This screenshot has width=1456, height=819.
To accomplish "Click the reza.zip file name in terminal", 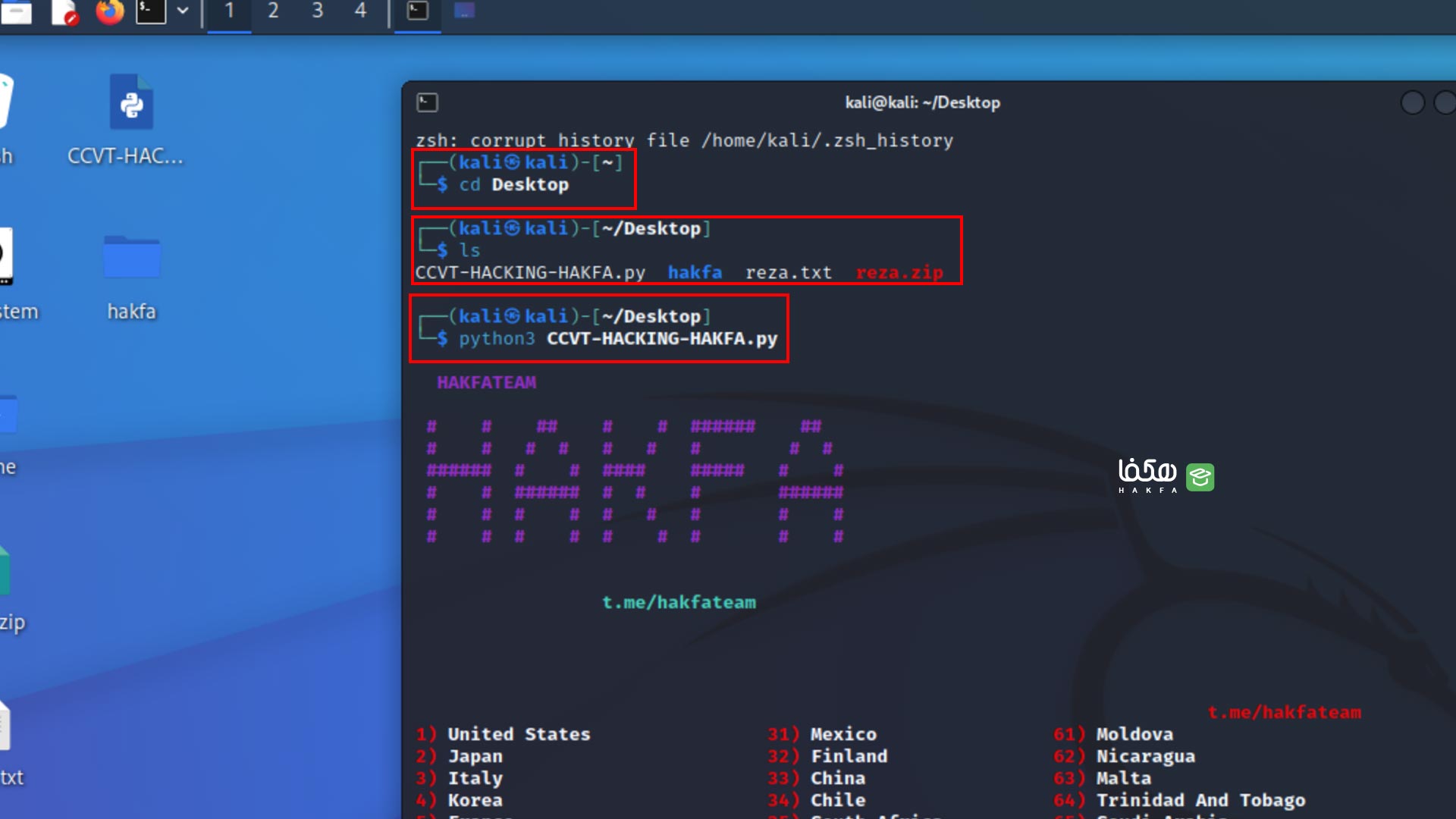I will [899, 272].
